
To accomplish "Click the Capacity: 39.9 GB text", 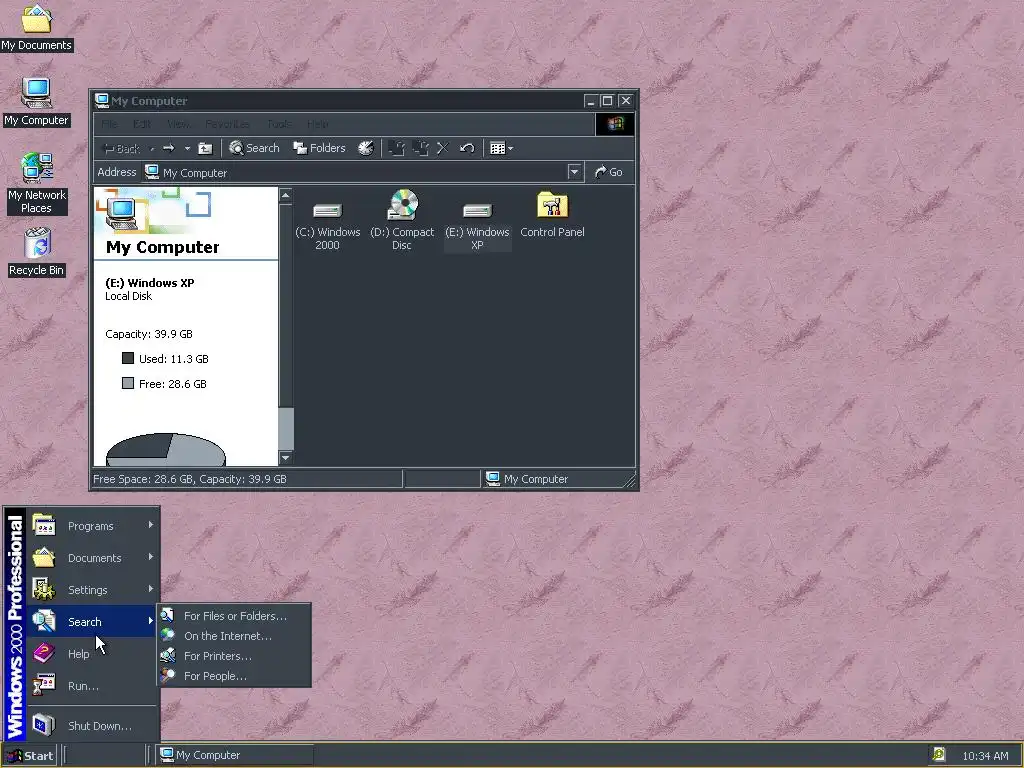I will pyautogui.click(x=149, y=334).
